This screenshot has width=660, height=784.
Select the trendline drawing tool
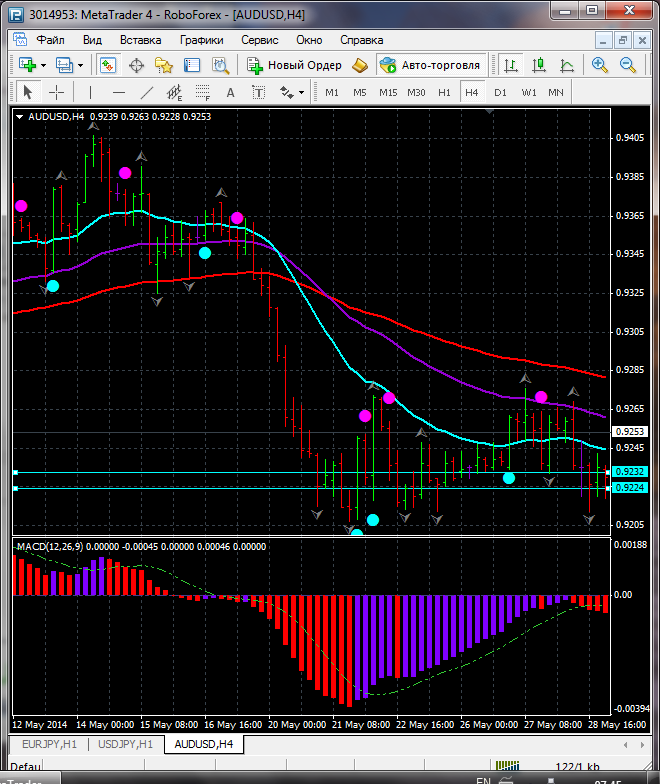pyautogui.click(x=146, y=92)
